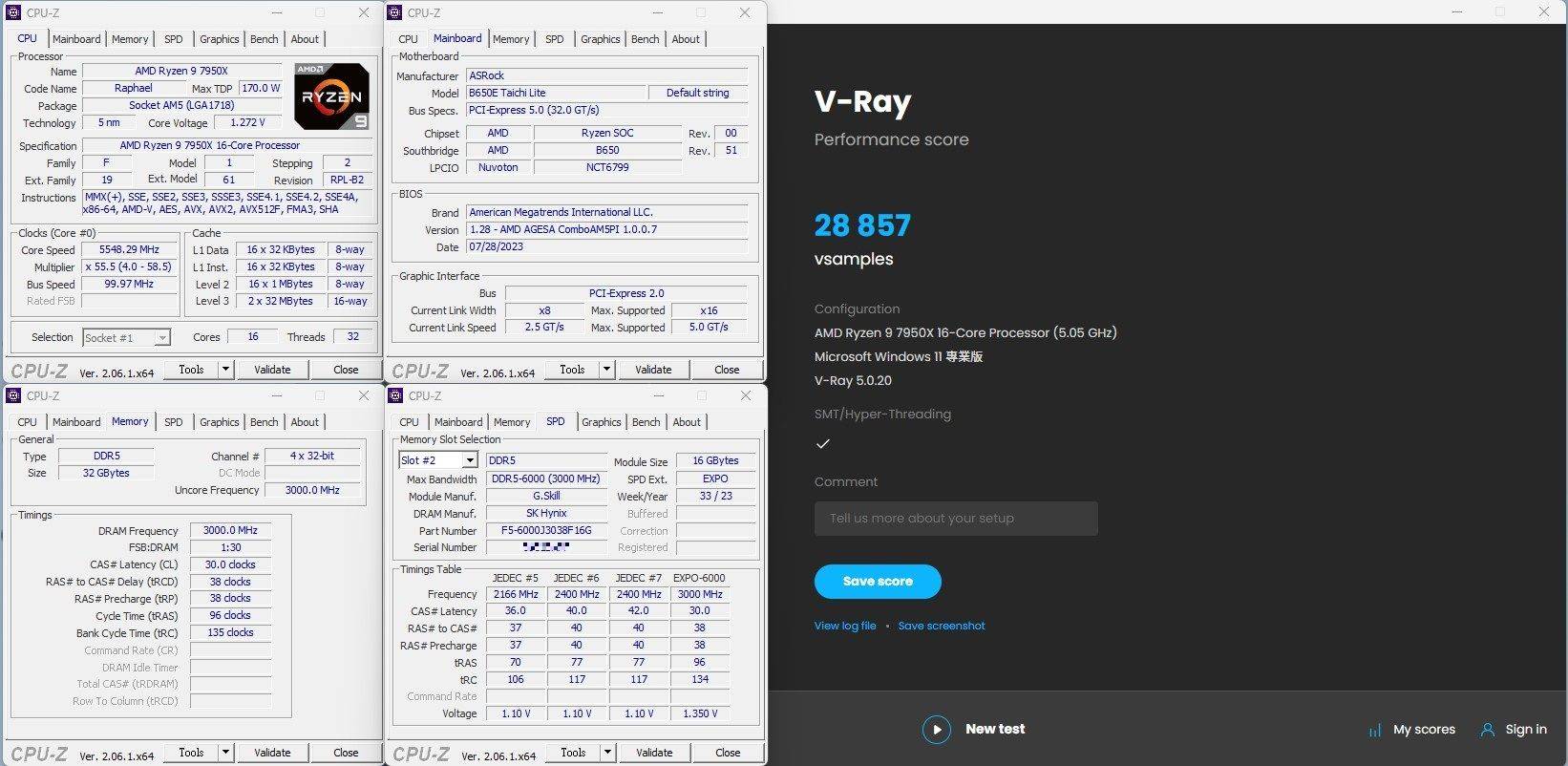Image resolution: width=1568 pixels, height=766 pixels.
Task: Click CPU-Z app icon in SPD window
Action: pyautogui.click(x=395, y=395)
